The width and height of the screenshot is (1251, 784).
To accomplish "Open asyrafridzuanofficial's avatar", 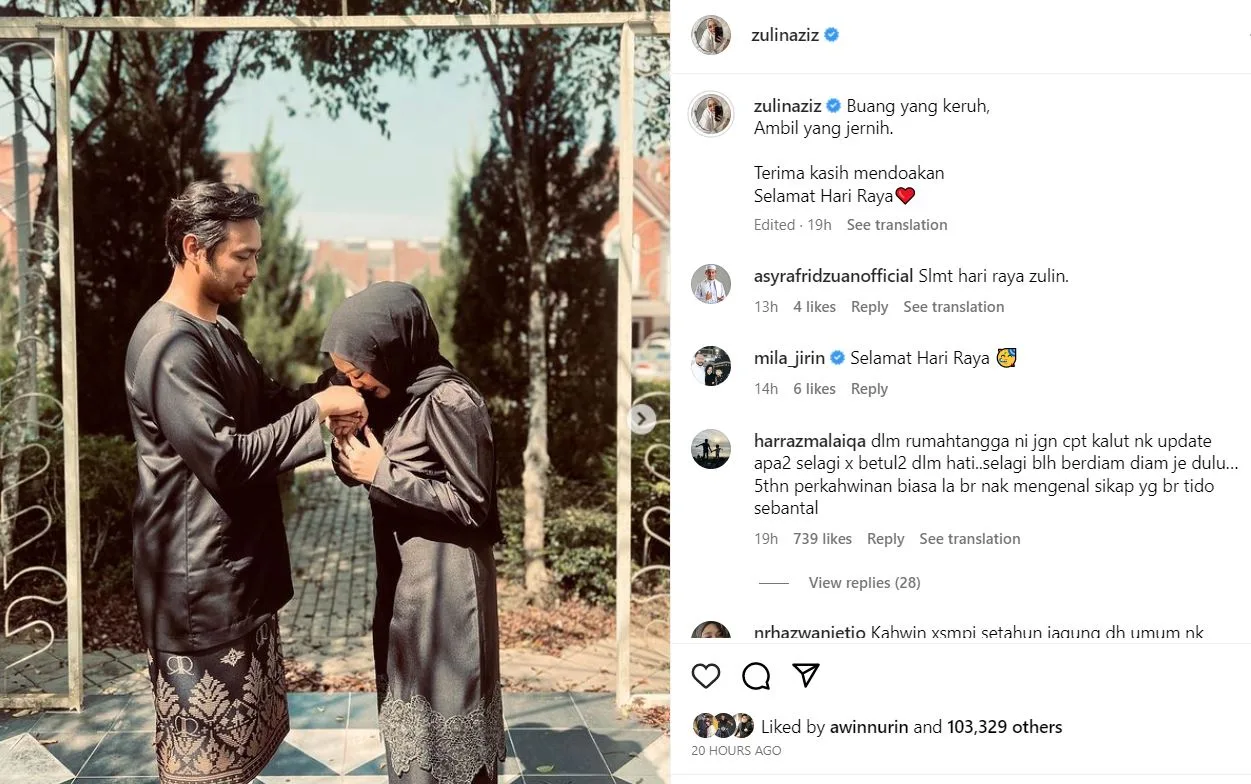I will 711,284.
